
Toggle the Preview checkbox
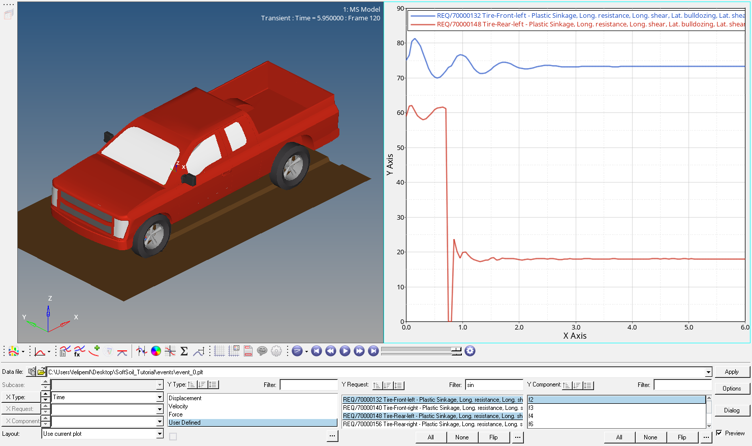point(719,433)
